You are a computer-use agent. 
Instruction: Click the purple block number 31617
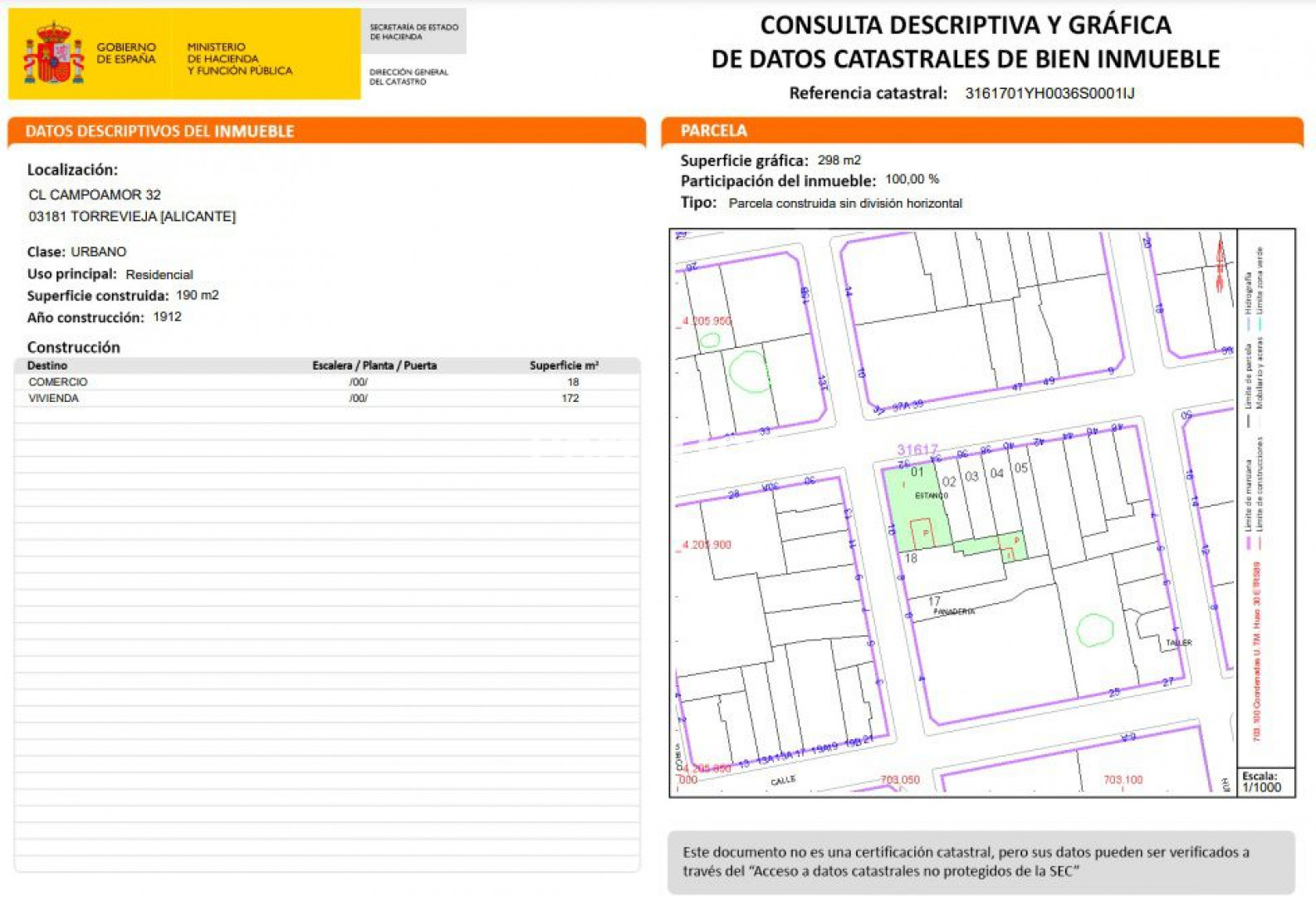(917, 450)
